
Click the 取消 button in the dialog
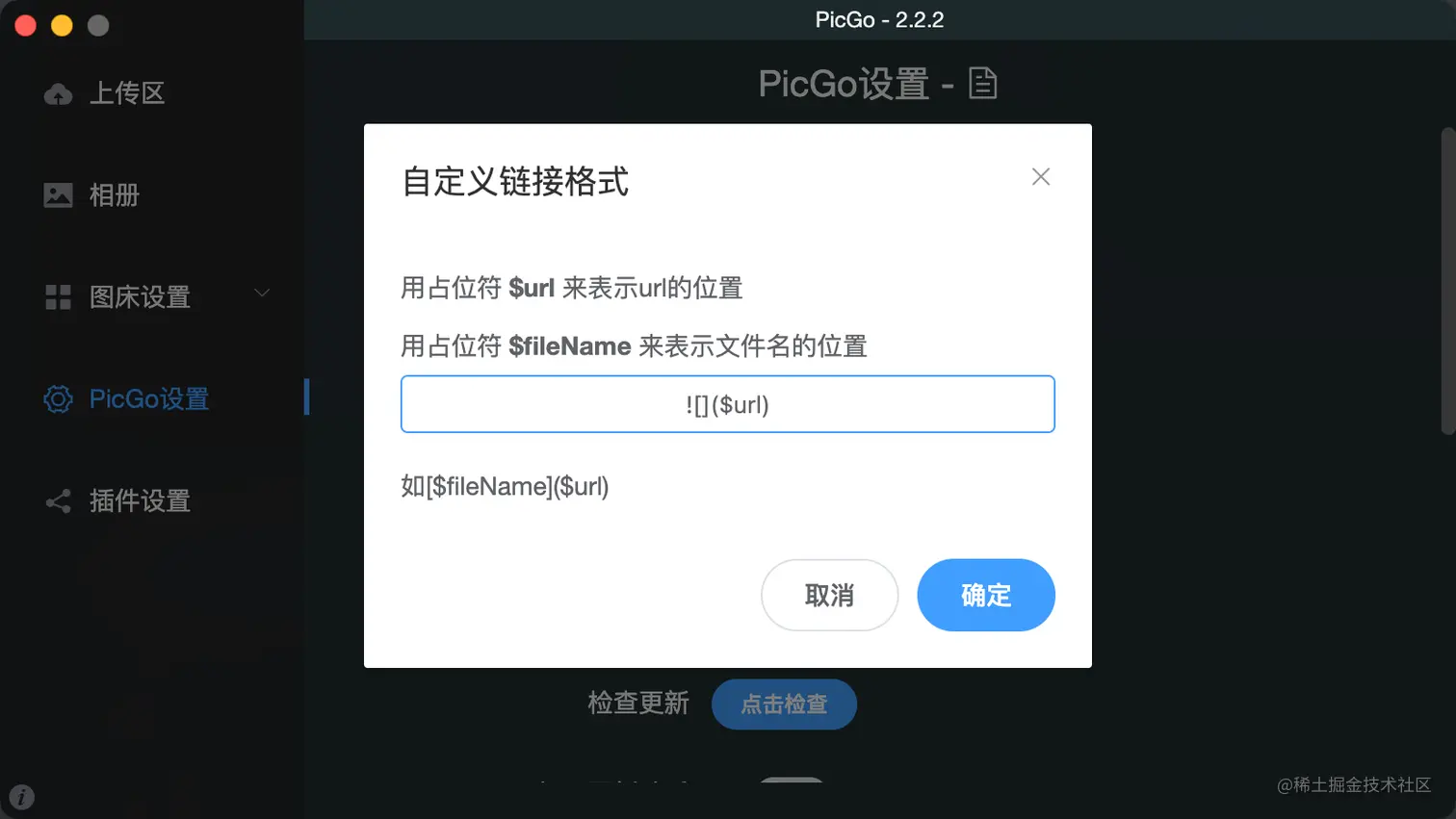point(830,596)
